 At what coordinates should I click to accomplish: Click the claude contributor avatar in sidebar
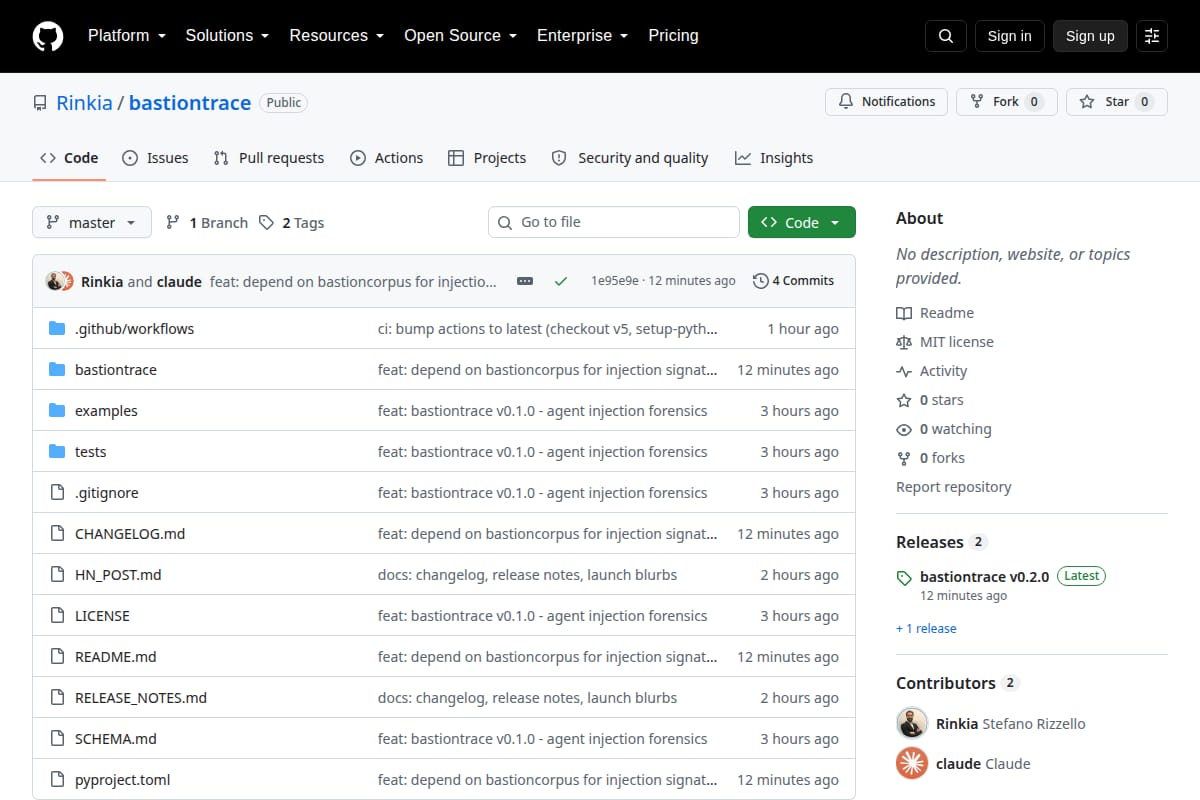[912, 763]
